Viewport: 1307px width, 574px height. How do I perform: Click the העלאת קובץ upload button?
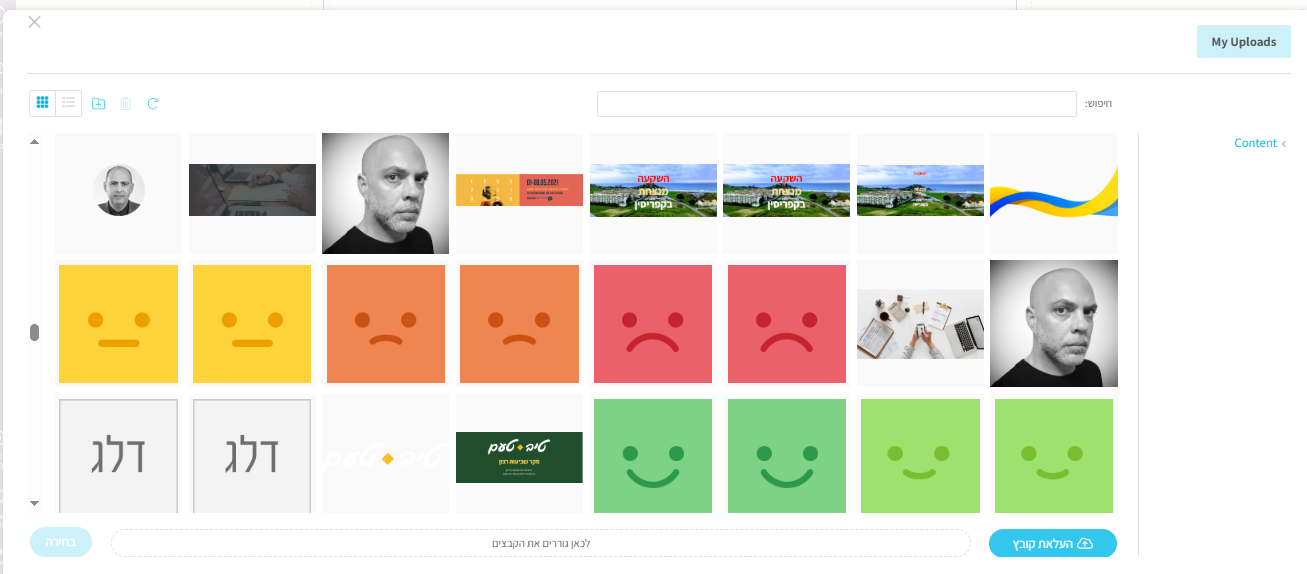[x=1052, y=543]
